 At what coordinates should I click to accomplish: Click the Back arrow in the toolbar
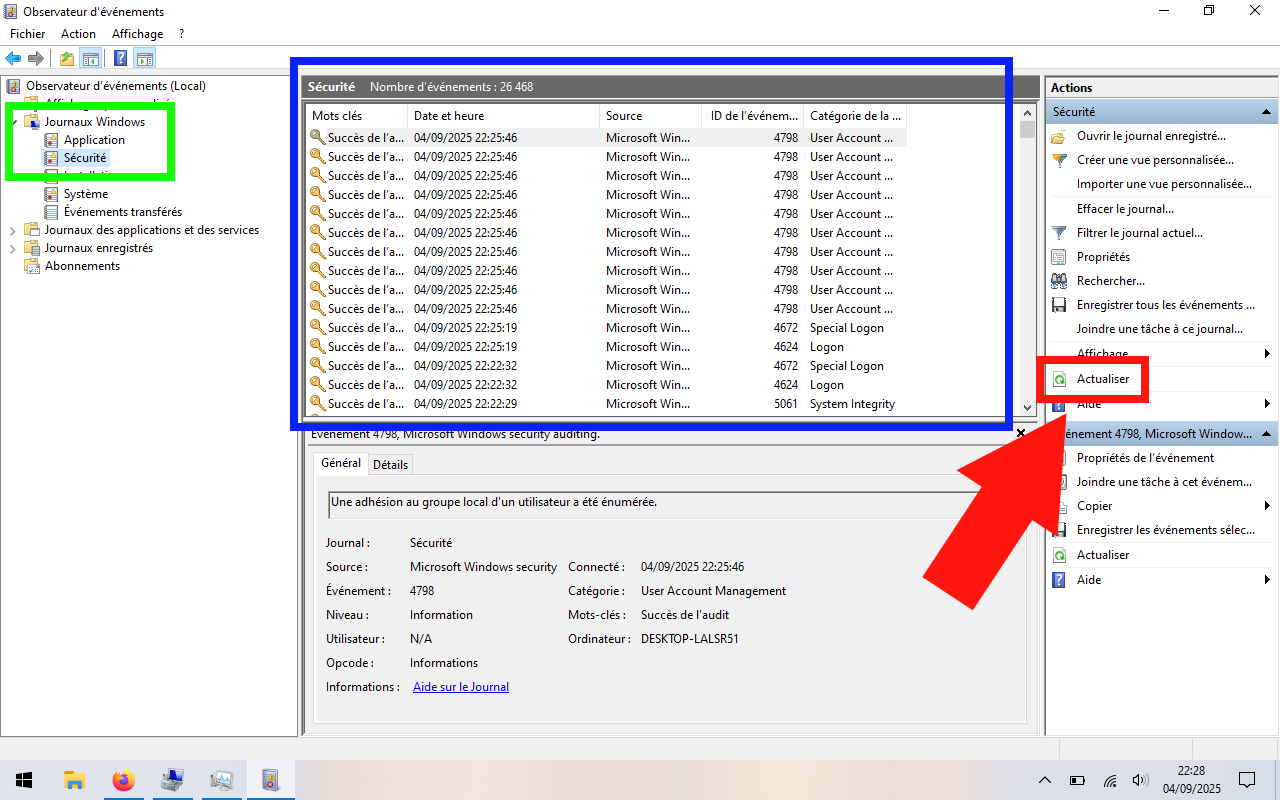click(13, 58)
